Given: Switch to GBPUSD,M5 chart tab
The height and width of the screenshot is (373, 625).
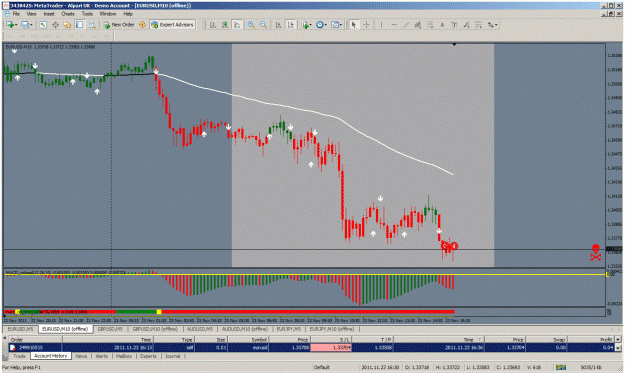Looking at the screenshot, I should click(x=110, y=329).
